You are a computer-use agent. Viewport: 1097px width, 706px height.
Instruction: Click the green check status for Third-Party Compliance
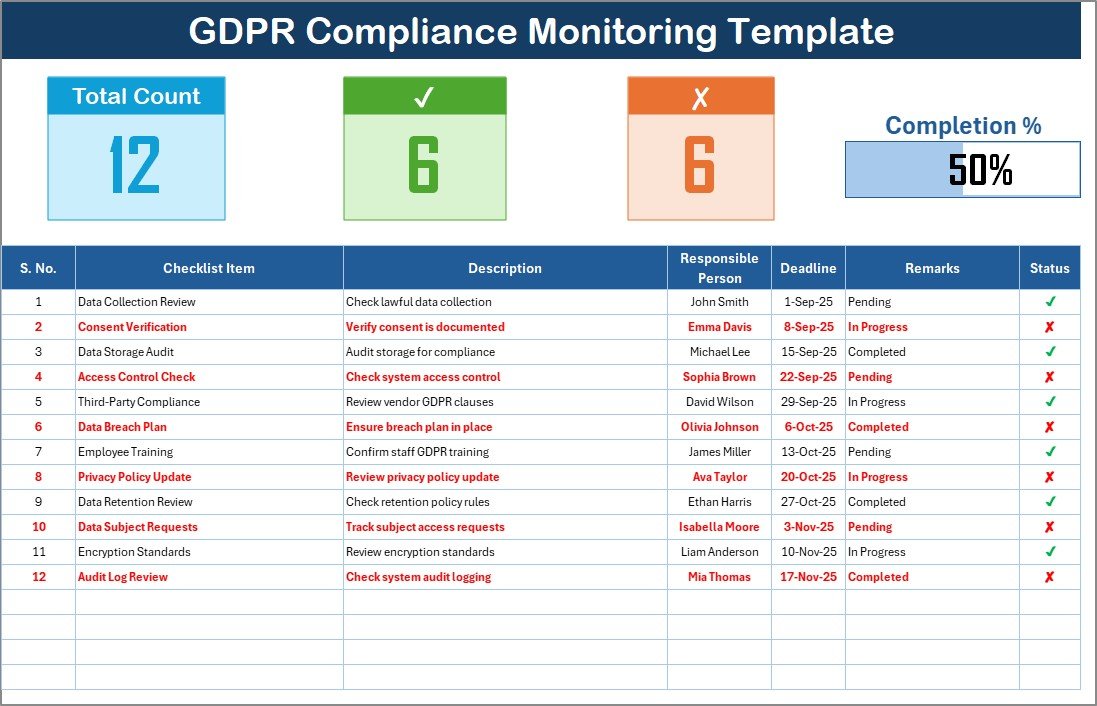1050,402
